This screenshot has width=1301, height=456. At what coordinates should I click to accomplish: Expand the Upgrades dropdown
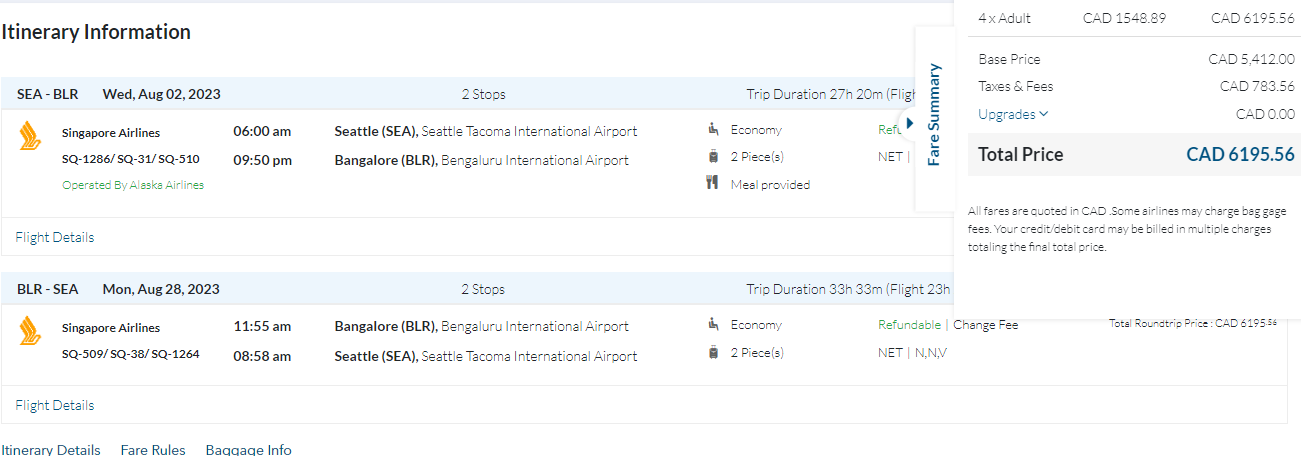1013,114
